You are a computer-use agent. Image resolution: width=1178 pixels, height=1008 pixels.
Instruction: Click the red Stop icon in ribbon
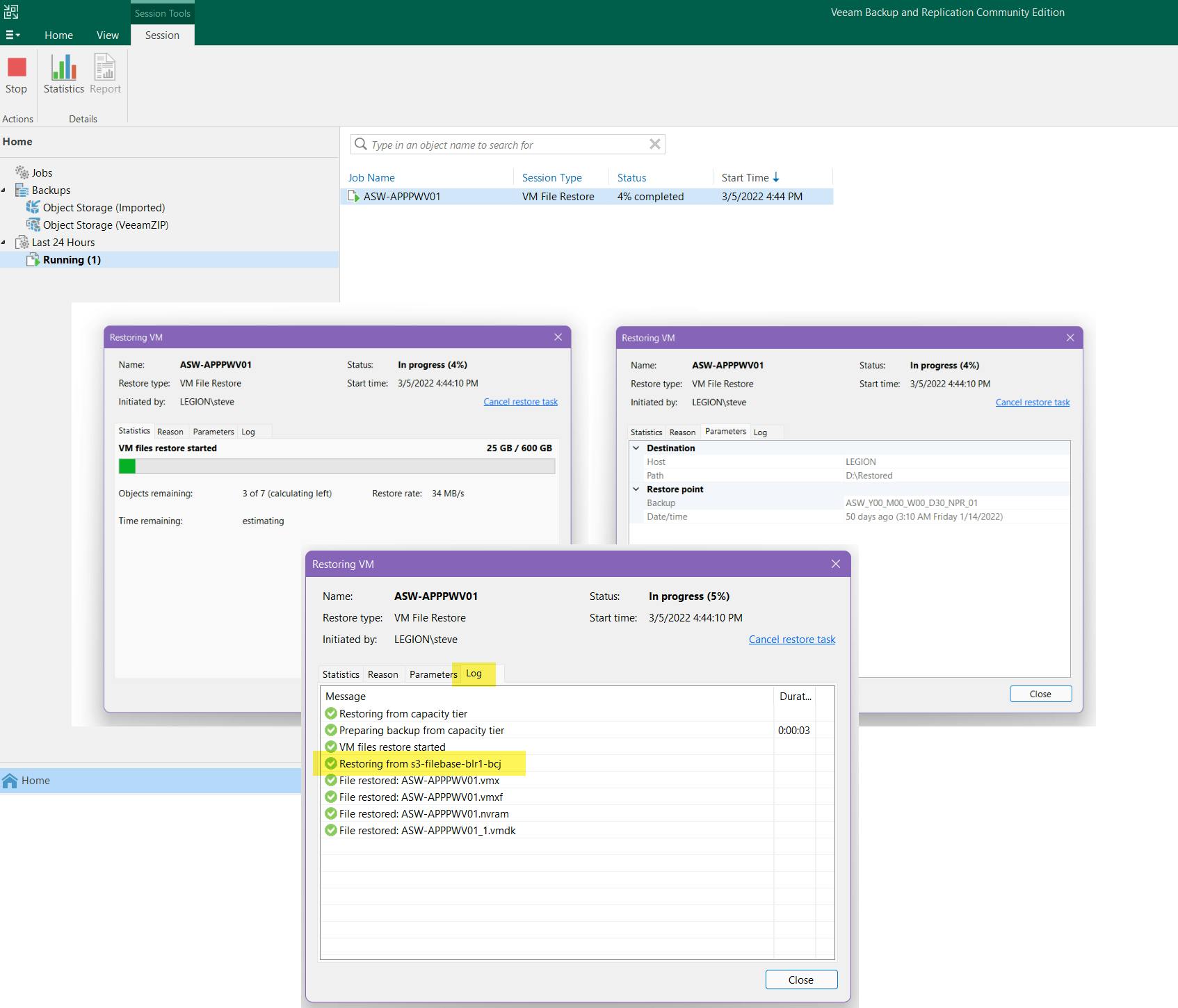(x=17, y=67)
